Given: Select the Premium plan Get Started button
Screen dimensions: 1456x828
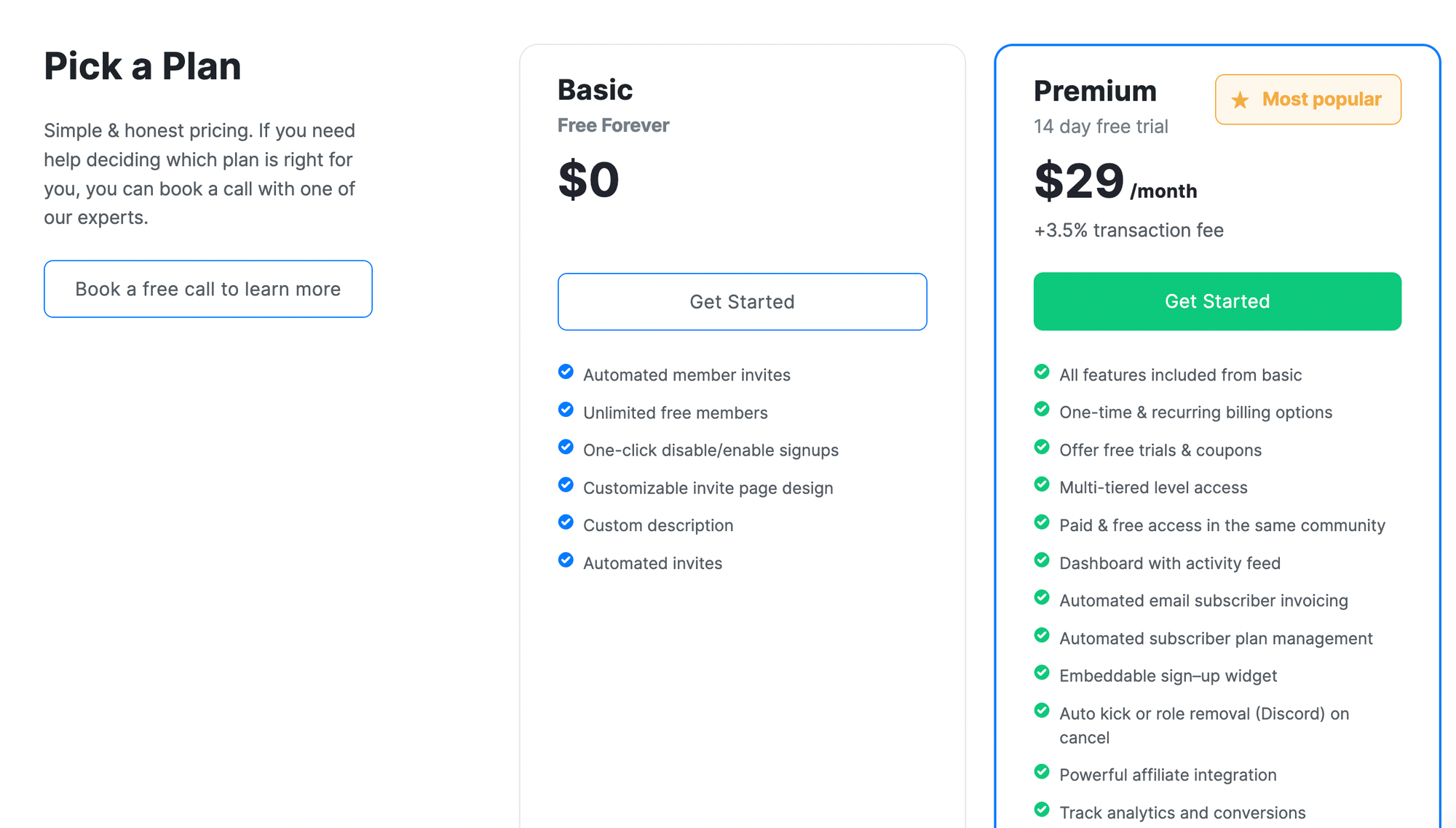Looking at the screenshot, I should [1216, 300].
